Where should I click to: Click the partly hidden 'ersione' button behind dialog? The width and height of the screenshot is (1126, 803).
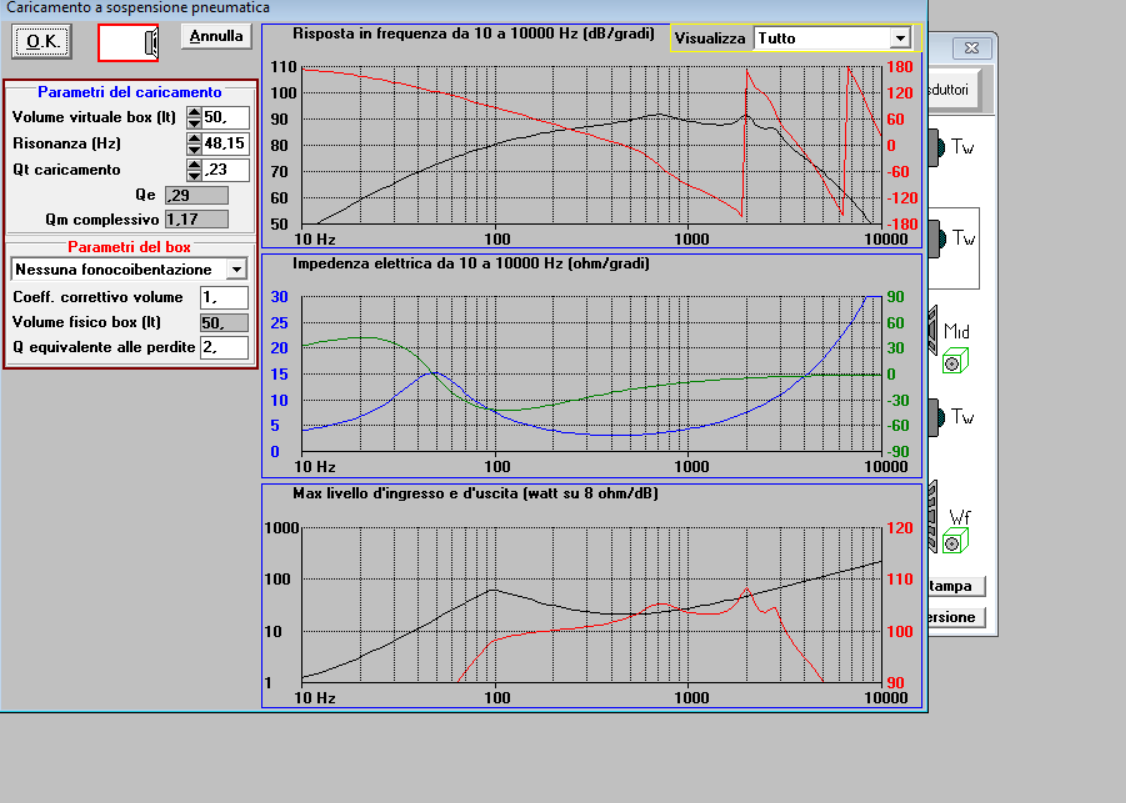coord(957,617)
